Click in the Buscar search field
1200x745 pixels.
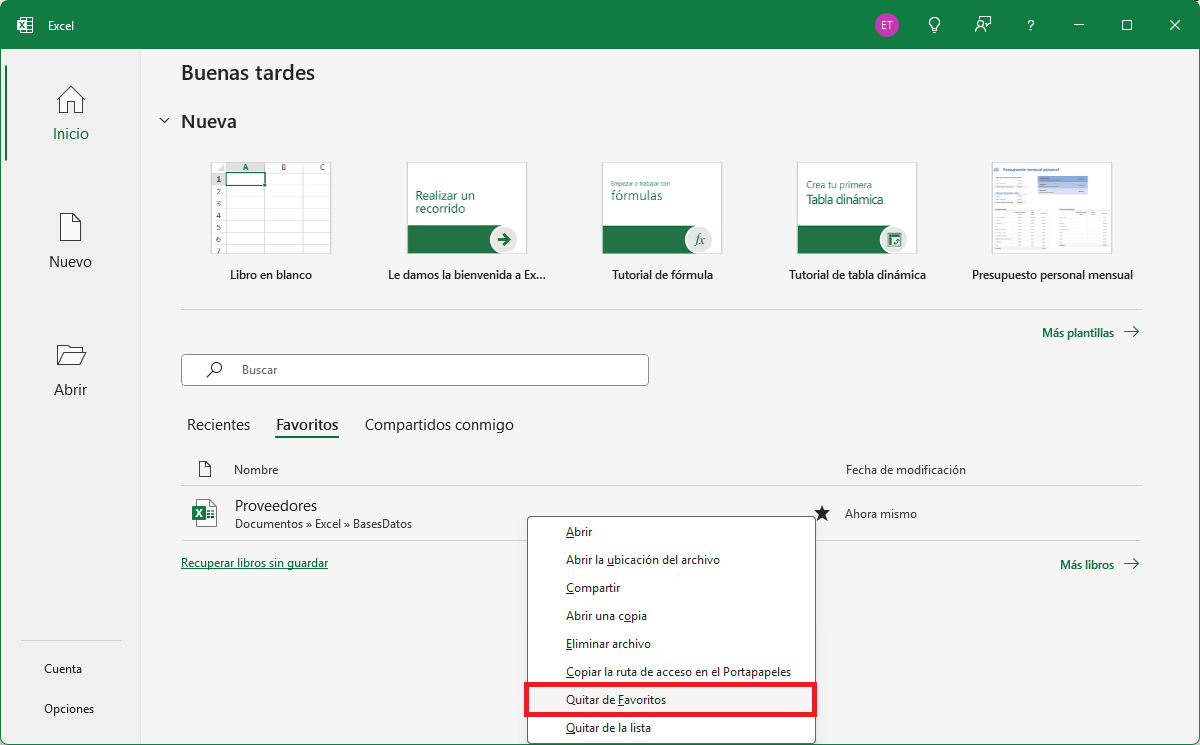[415, 370]
